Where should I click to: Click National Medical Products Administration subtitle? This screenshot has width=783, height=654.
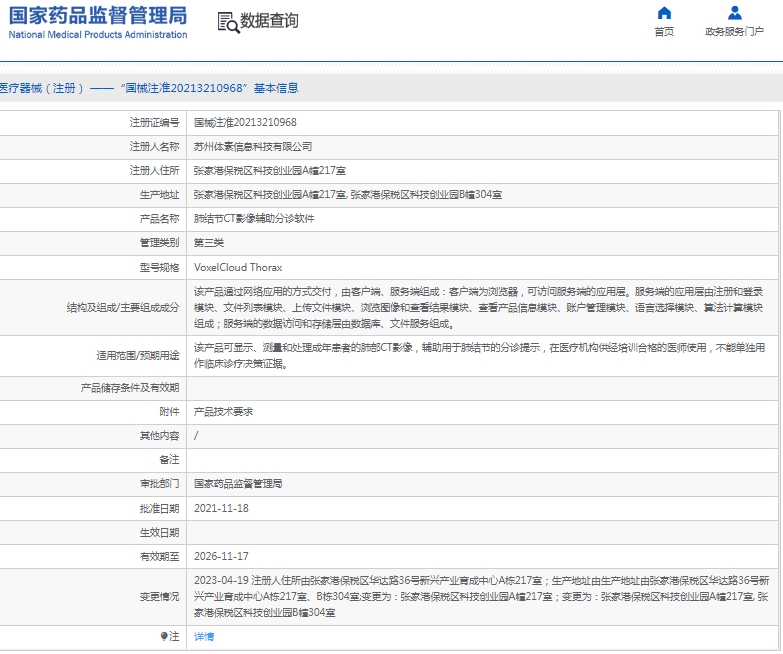tap(98, 35)
